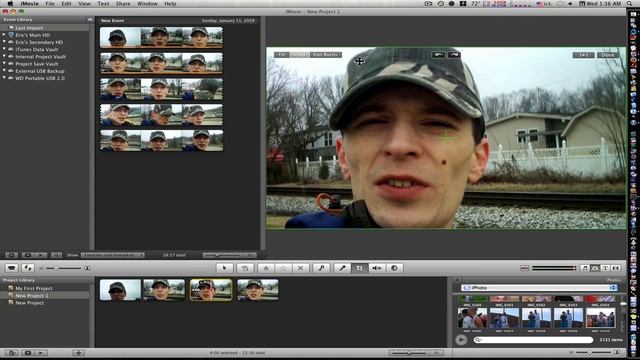Expand Project Save Vault disclosure triangle
This screenshot has width=640, height=360.
pyautogui.click(x=4, y=64)
